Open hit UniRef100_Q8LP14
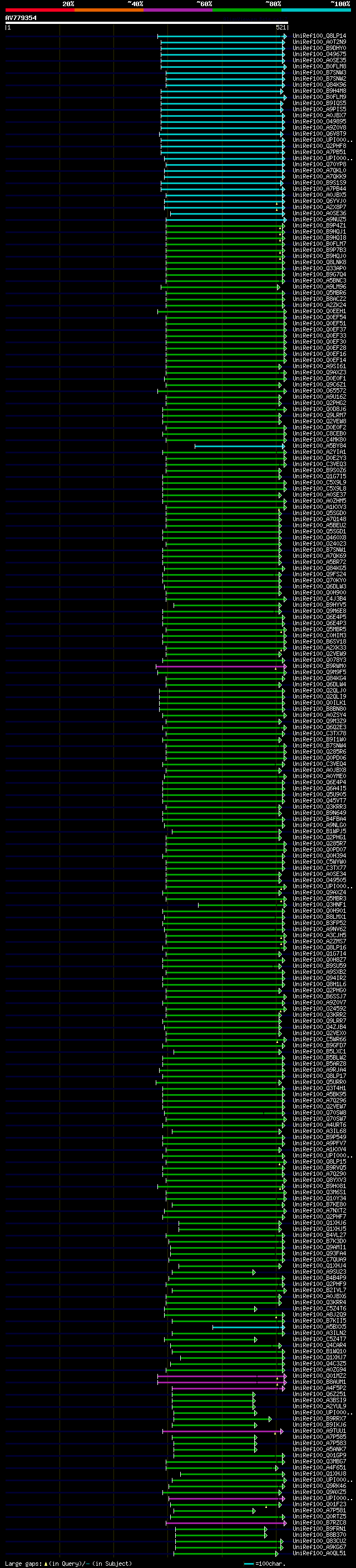The height and width of the screenshot is (1568, 356). coord(319,36)
